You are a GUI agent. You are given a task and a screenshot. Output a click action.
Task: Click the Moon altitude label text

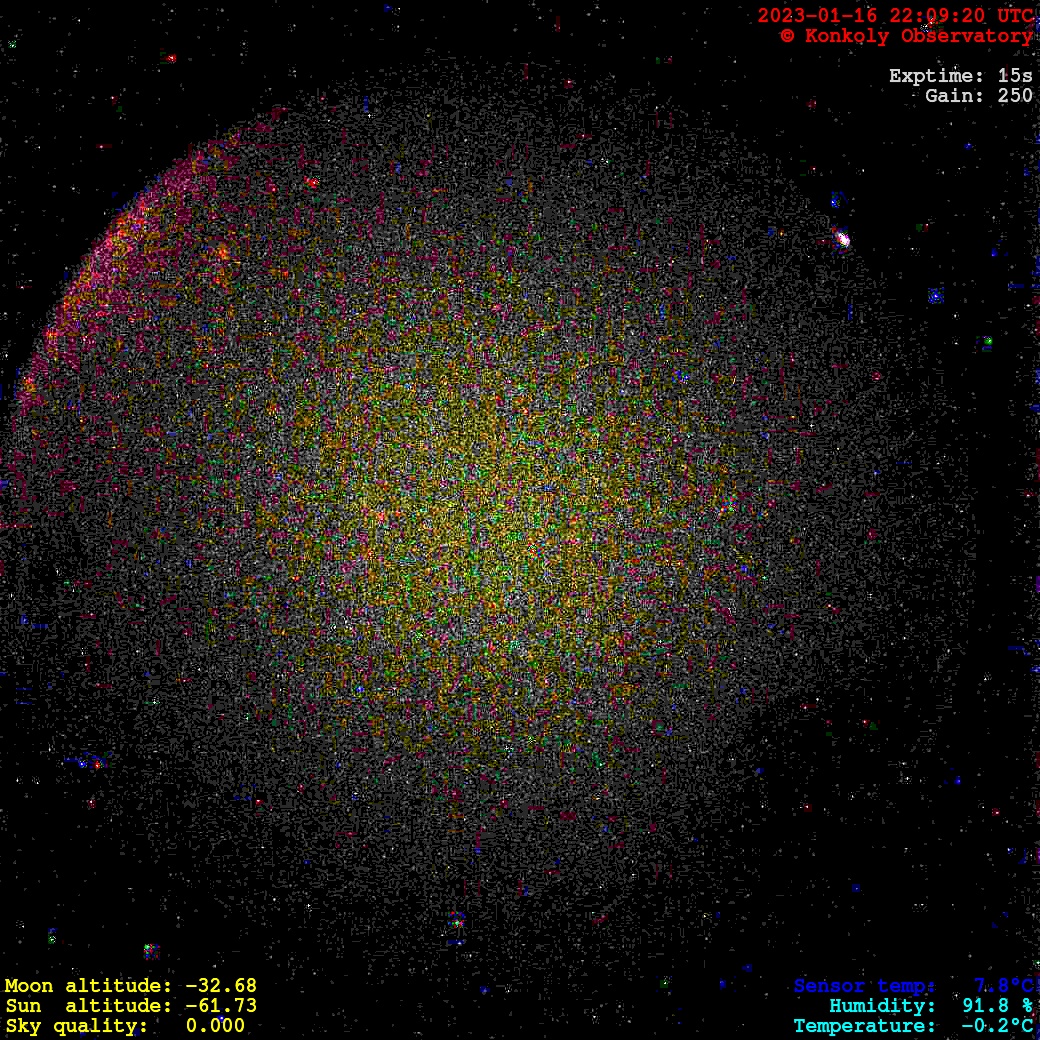85,986
